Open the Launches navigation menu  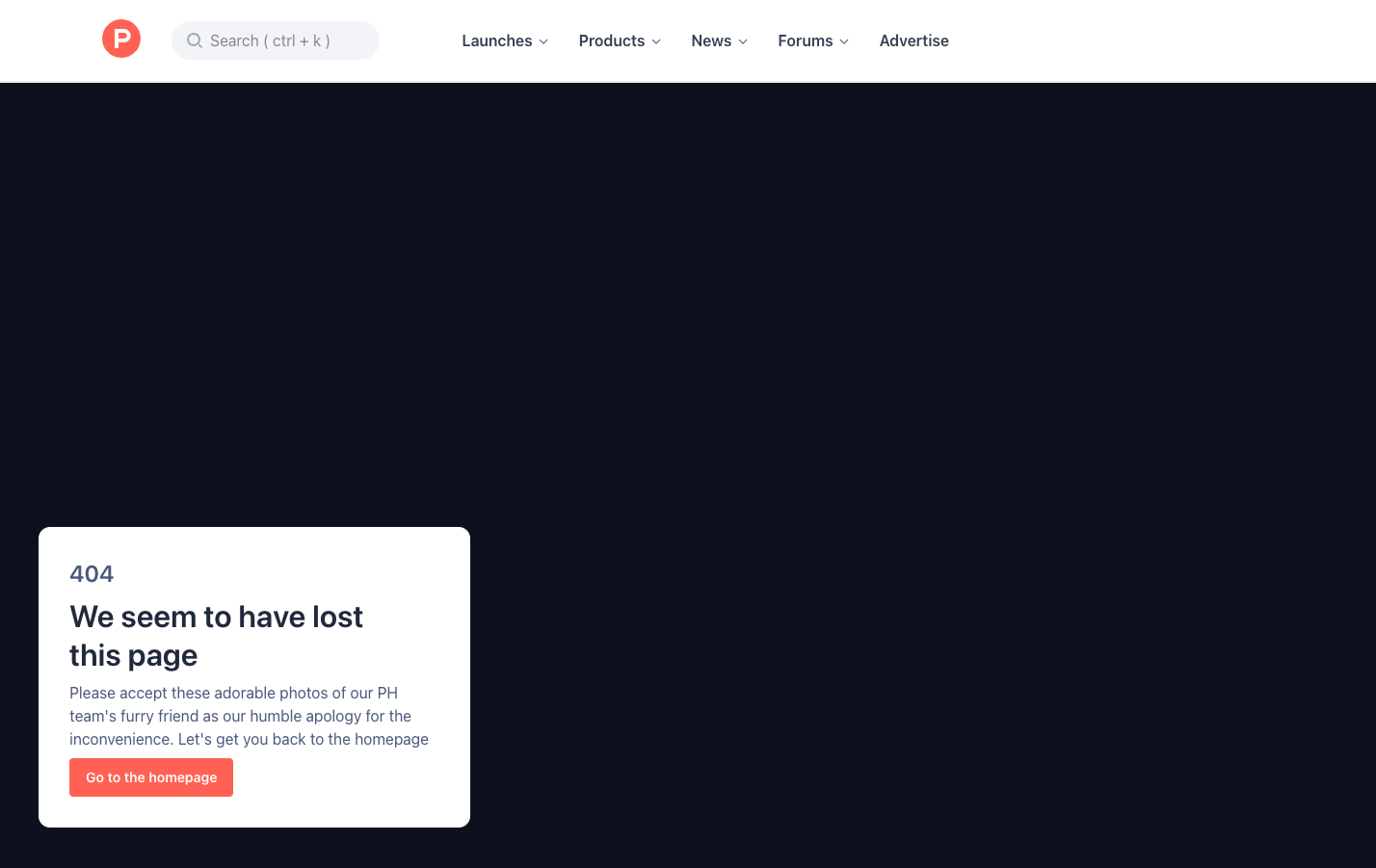tap(504, 40)
